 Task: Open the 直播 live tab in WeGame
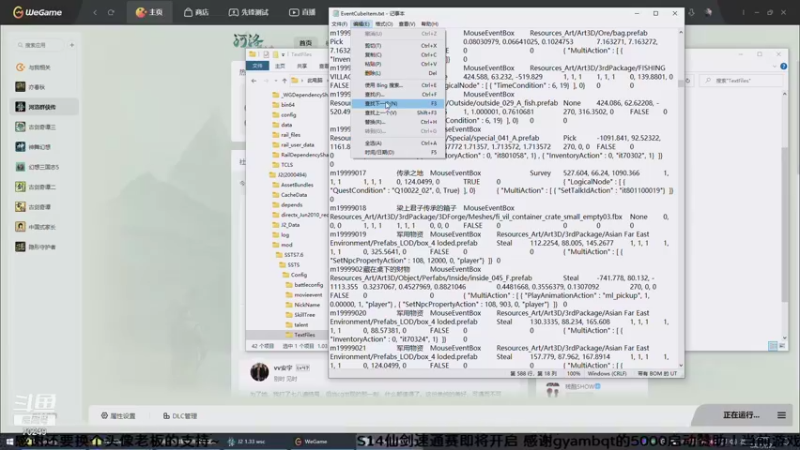coord(302,12)
